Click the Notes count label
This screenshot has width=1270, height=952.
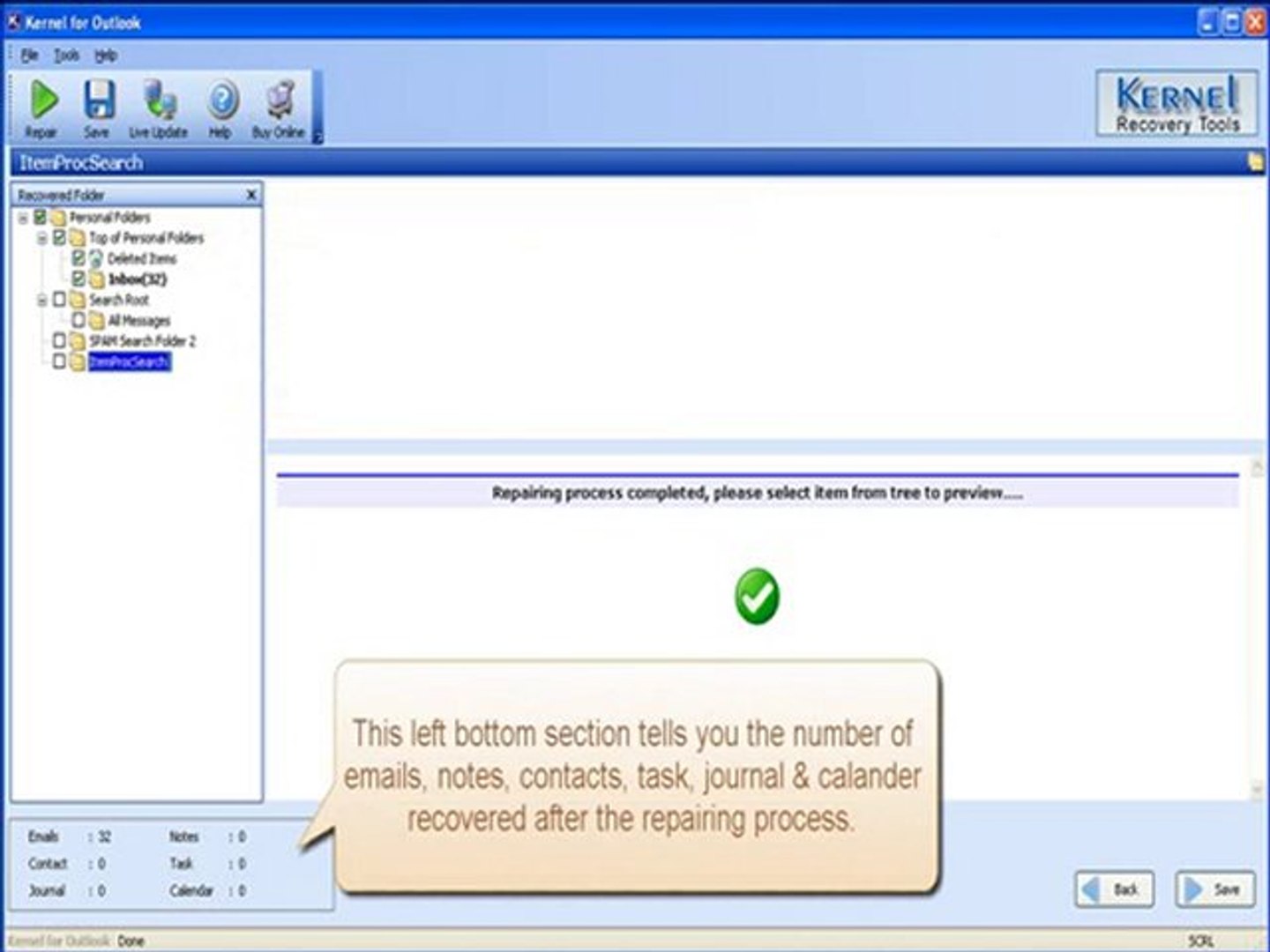click(184, 837)
